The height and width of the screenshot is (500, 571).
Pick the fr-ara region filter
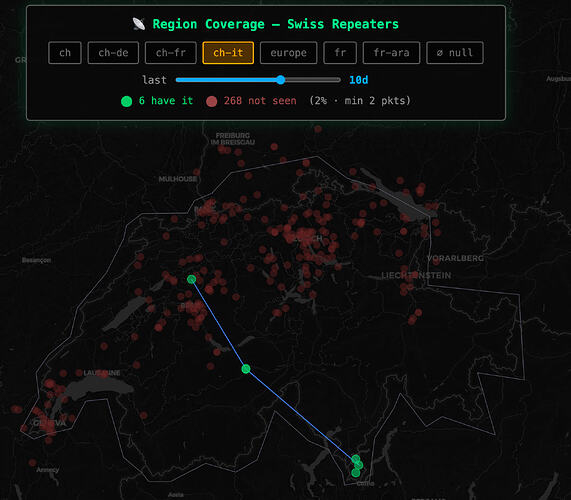pos(391,53)
